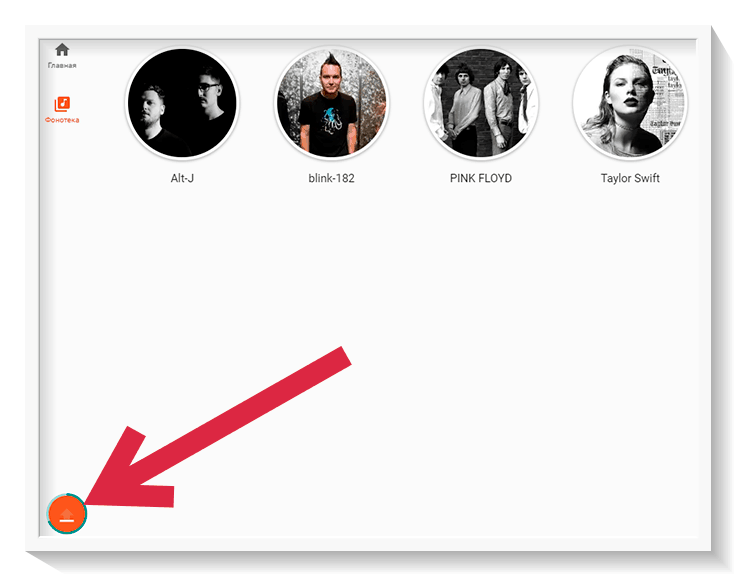Click the PINK FLOYD artist name
The width and height of the screenshot is (736, 576).
click(481, 178)
